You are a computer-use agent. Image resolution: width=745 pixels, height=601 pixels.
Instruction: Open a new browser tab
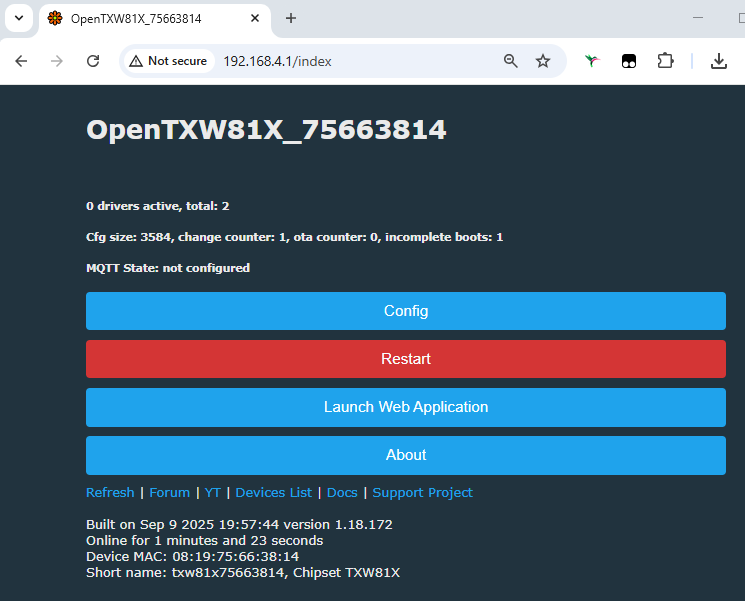click(291, 19)
